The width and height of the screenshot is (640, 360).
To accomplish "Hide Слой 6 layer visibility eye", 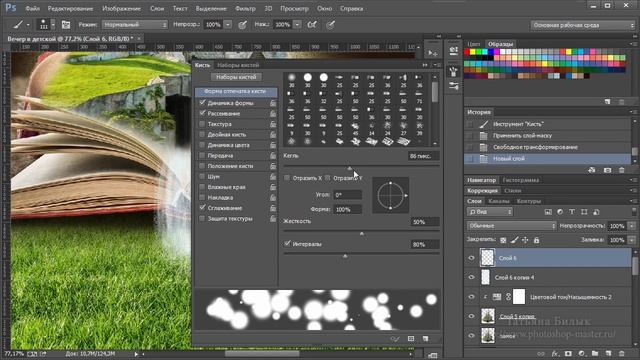I will pyautogui.click(x=471, y=258).
